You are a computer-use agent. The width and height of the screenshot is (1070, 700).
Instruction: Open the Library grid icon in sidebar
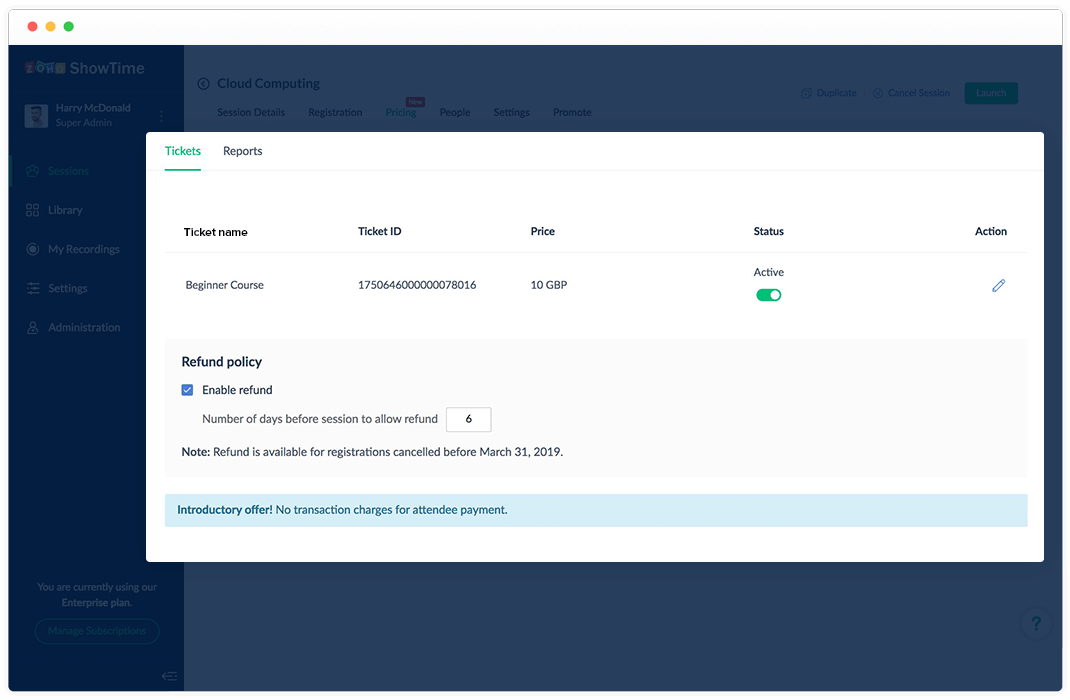point(32,210)
